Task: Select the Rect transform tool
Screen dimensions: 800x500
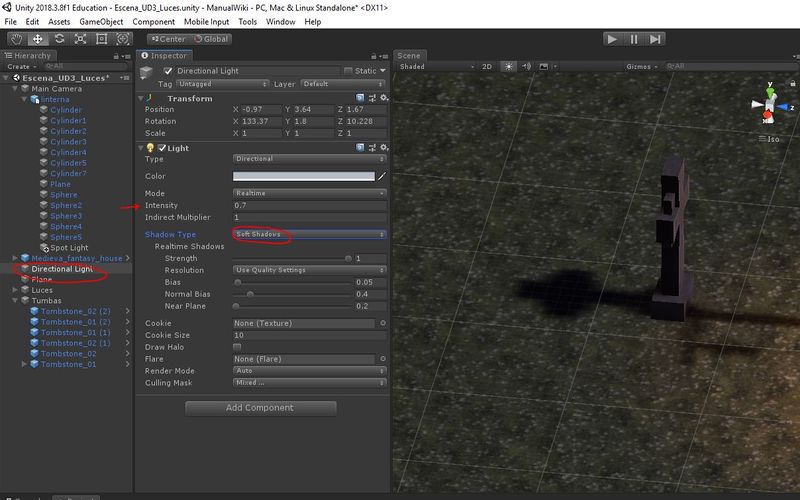Action: [x=102, y=39]
